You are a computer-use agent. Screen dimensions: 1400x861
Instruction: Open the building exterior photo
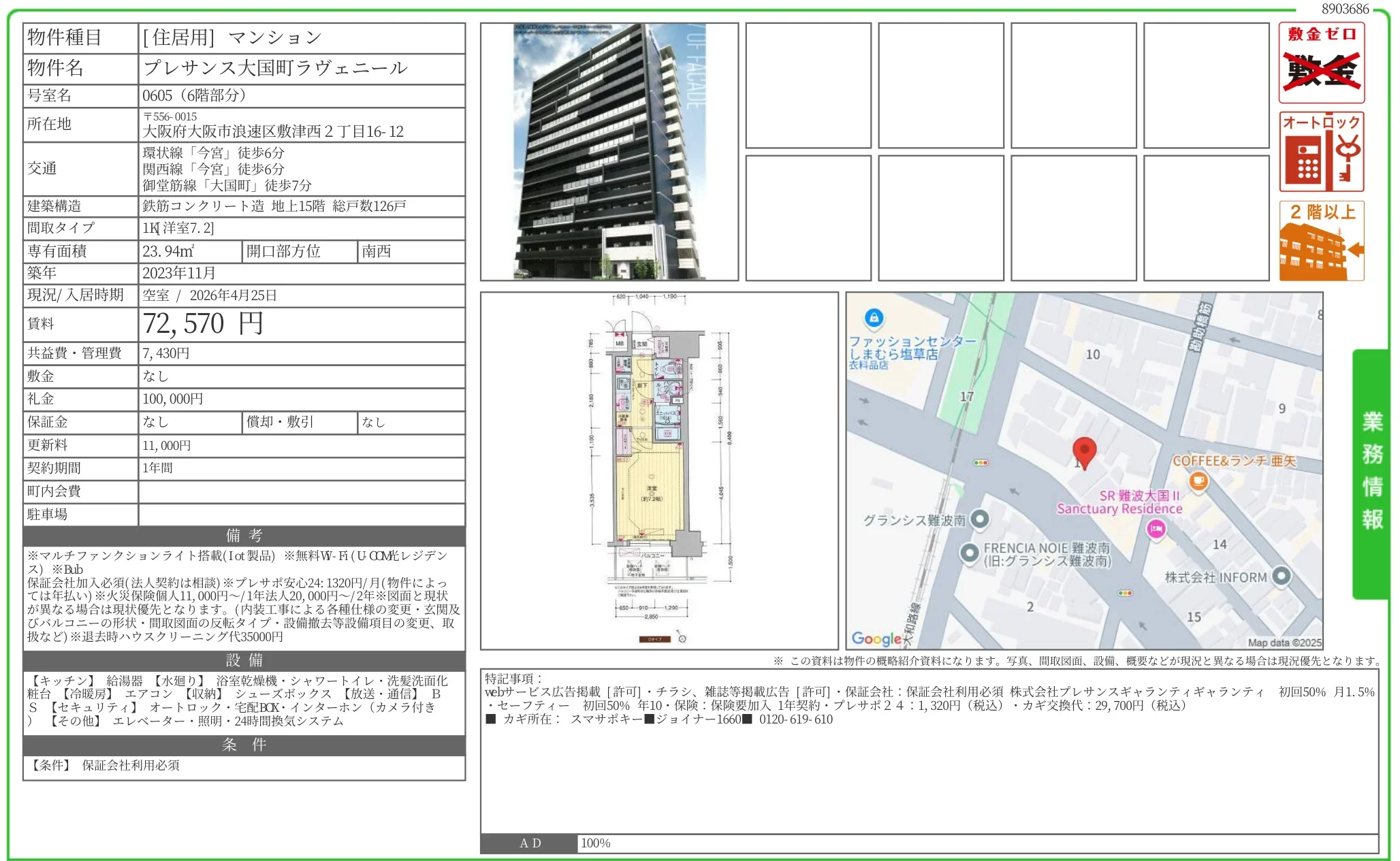pyautogui.click(x=609, y=151)
